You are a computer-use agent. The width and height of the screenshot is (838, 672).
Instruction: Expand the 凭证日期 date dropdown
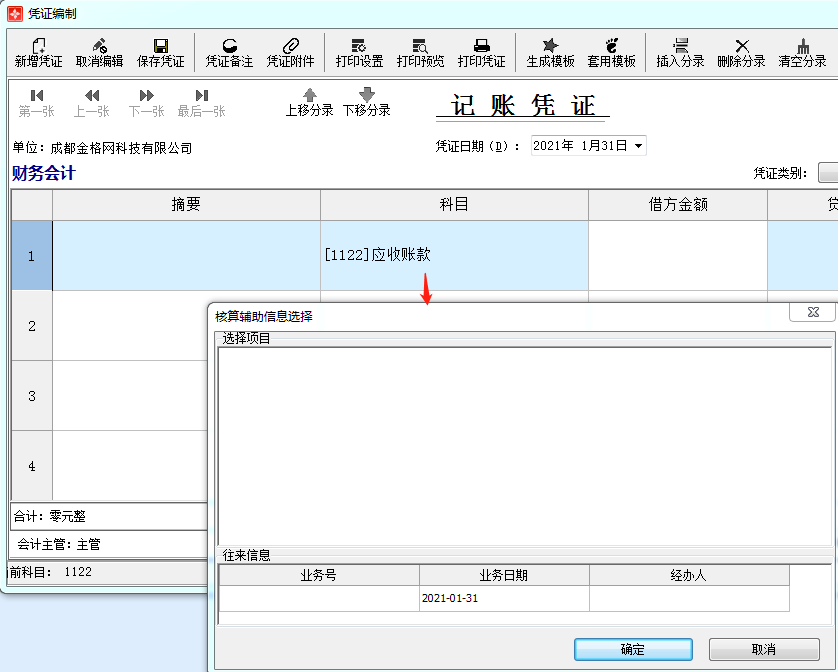(x=638, y=146)
